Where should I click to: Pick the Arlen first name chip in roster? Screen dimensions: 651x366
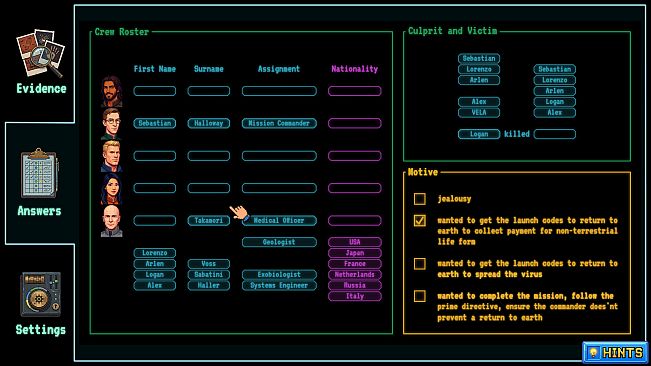(x=154, y=264)
